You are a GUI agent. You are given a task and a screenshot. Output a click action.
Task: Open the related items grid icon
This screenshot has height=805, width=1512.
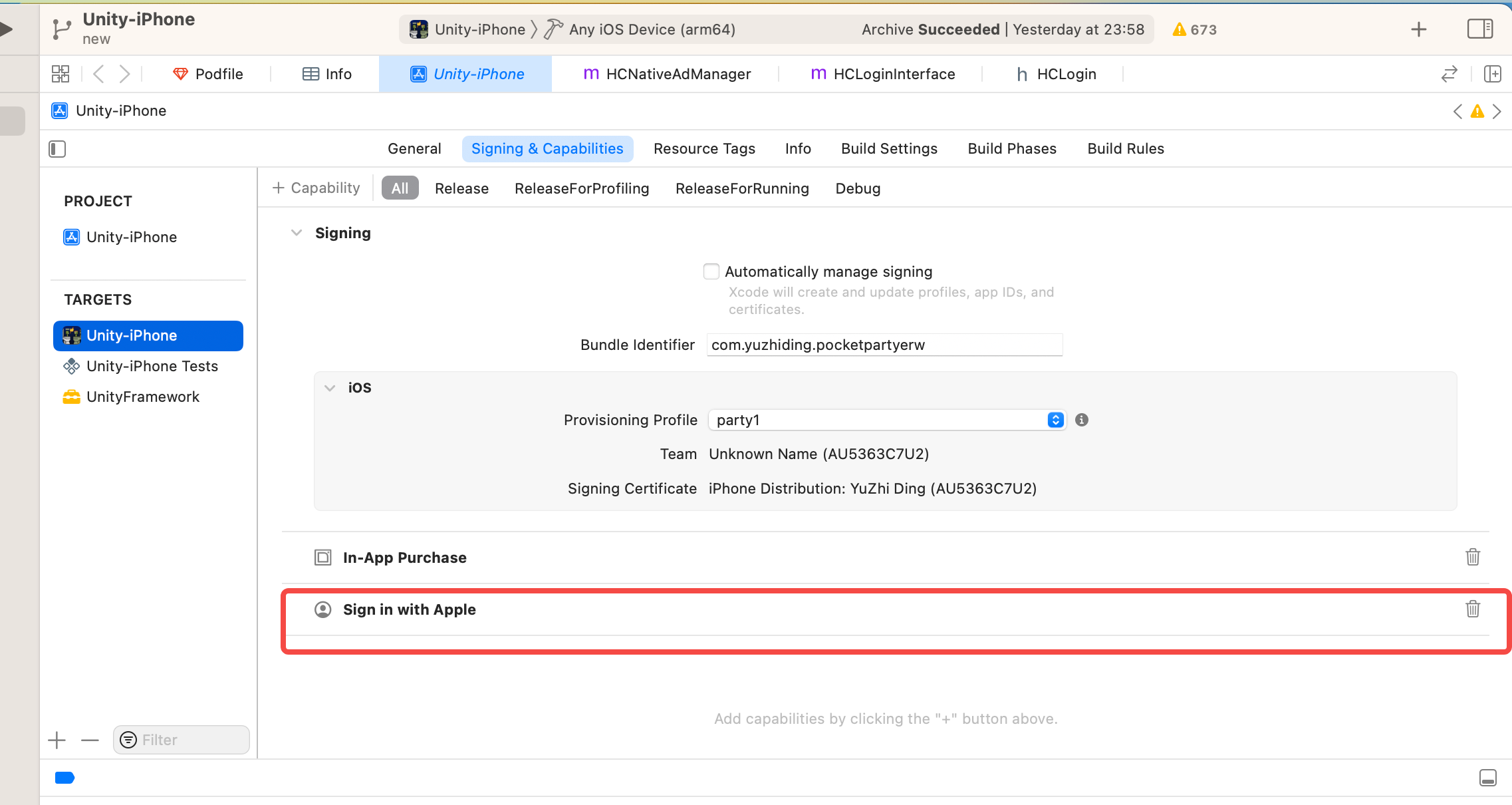pos(61,74)
